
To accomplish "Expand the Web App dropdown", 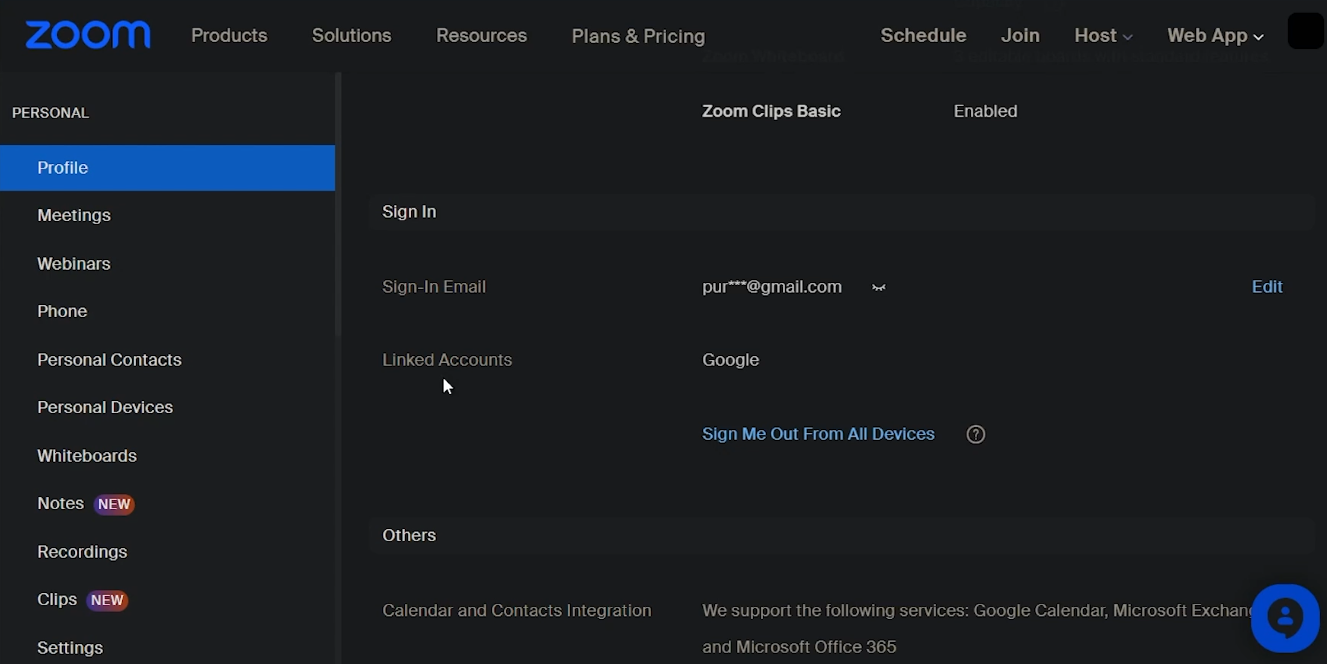I will click(1215, 36).
